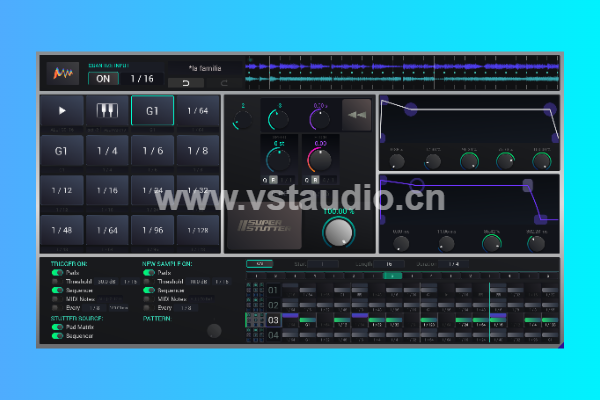Toggle New Sample On Sequencer switch

149,290
